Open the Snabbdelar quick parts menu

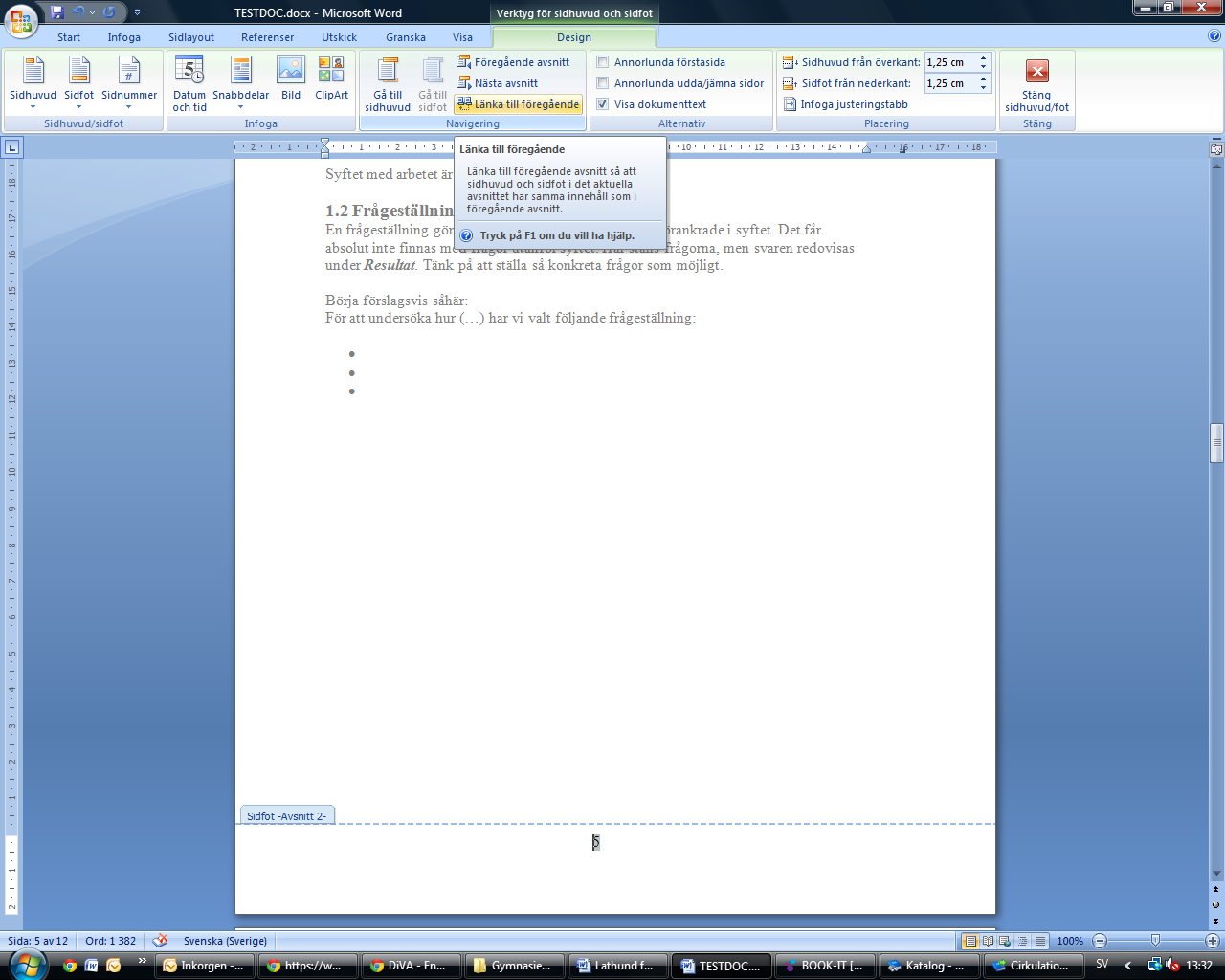coord(240,82)
